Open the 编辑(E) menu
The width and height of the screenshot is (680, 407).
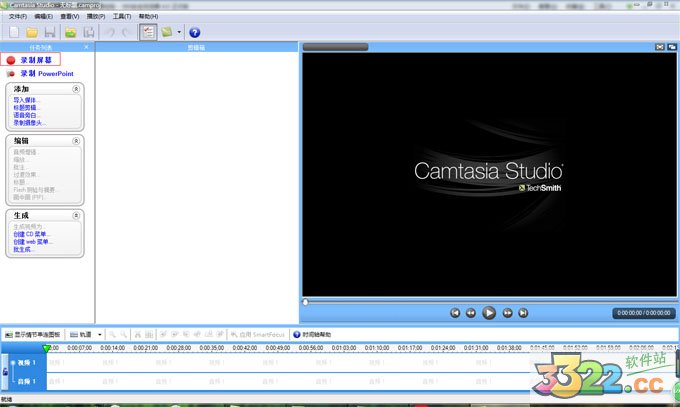(43, 16)
